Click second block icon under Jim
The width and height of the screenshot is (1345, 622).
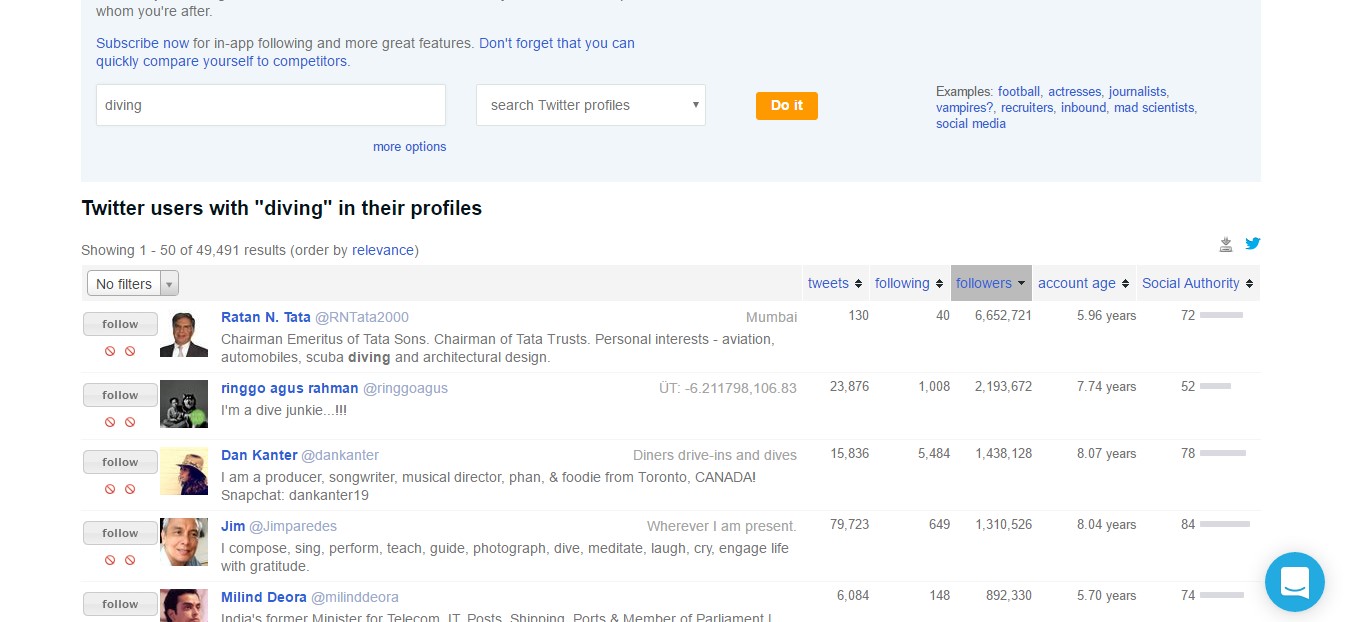[130, 560]
